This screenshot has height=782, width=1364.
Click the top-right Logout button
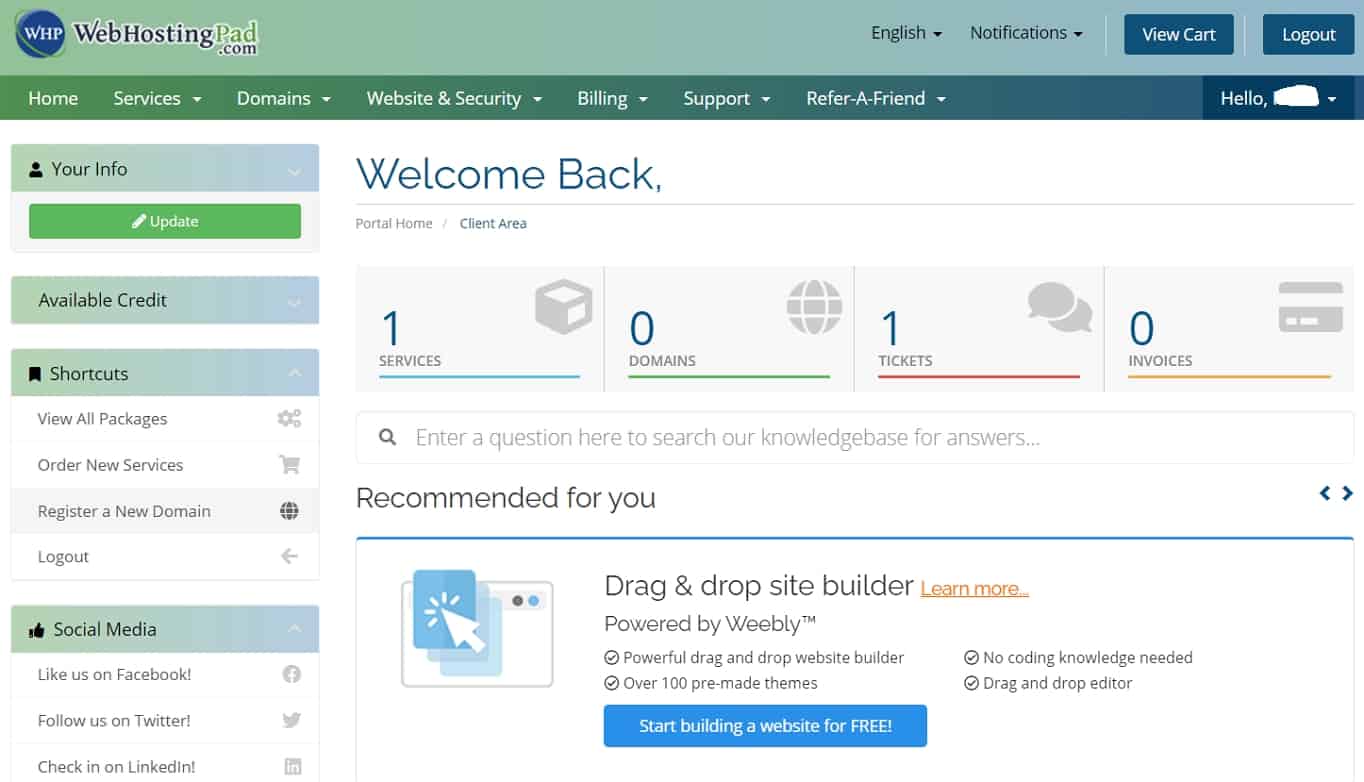coord(1308,34)
